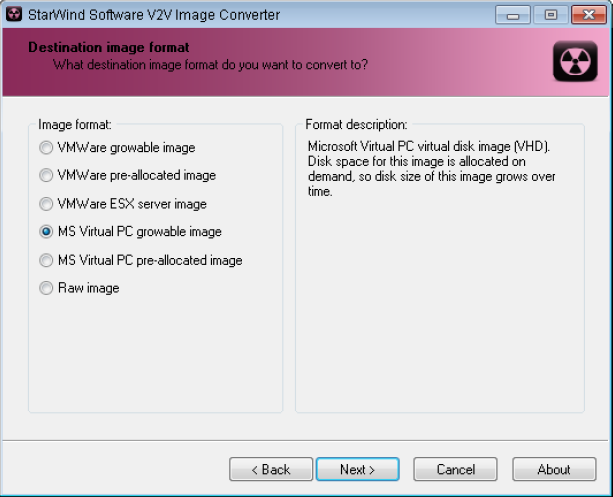The width and height of the screenshot is (613, 497).
Task: Choose VMWare pre-allocated image option
Action: 46,176
